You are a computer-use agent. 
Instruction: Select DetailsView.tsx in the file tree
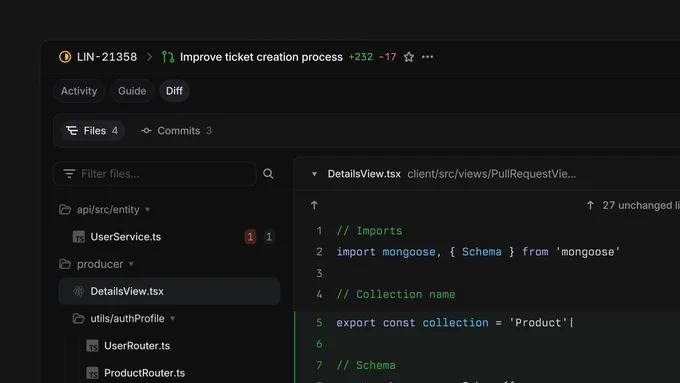(169, 291)
